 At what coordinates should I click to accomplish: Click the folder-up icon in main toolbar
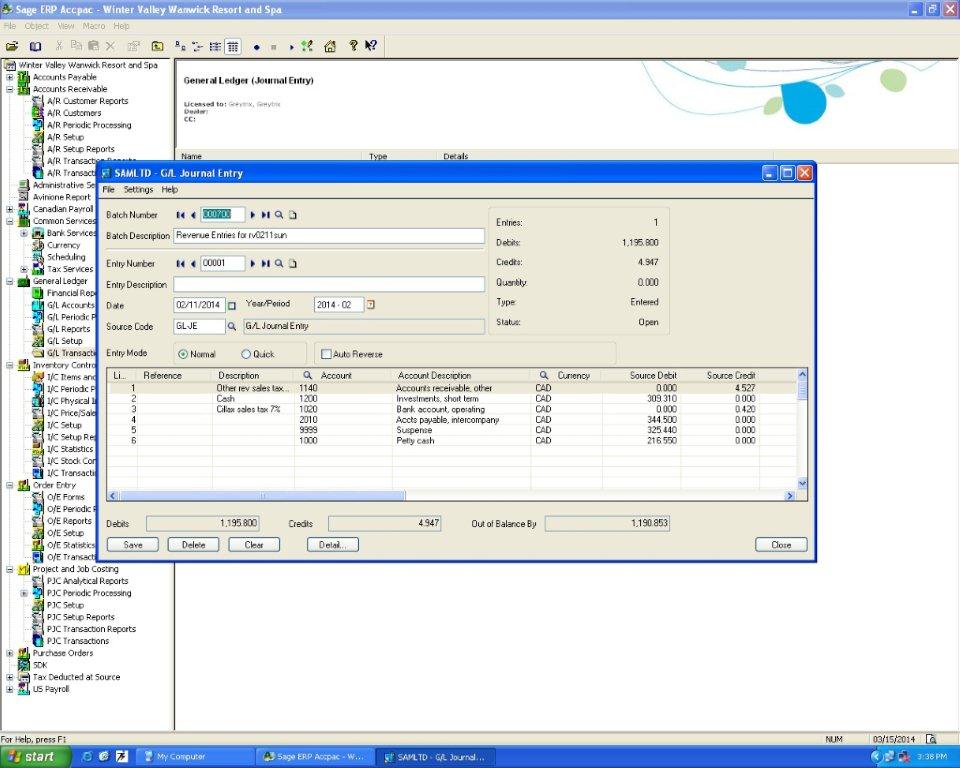click(x=157, y=46)
